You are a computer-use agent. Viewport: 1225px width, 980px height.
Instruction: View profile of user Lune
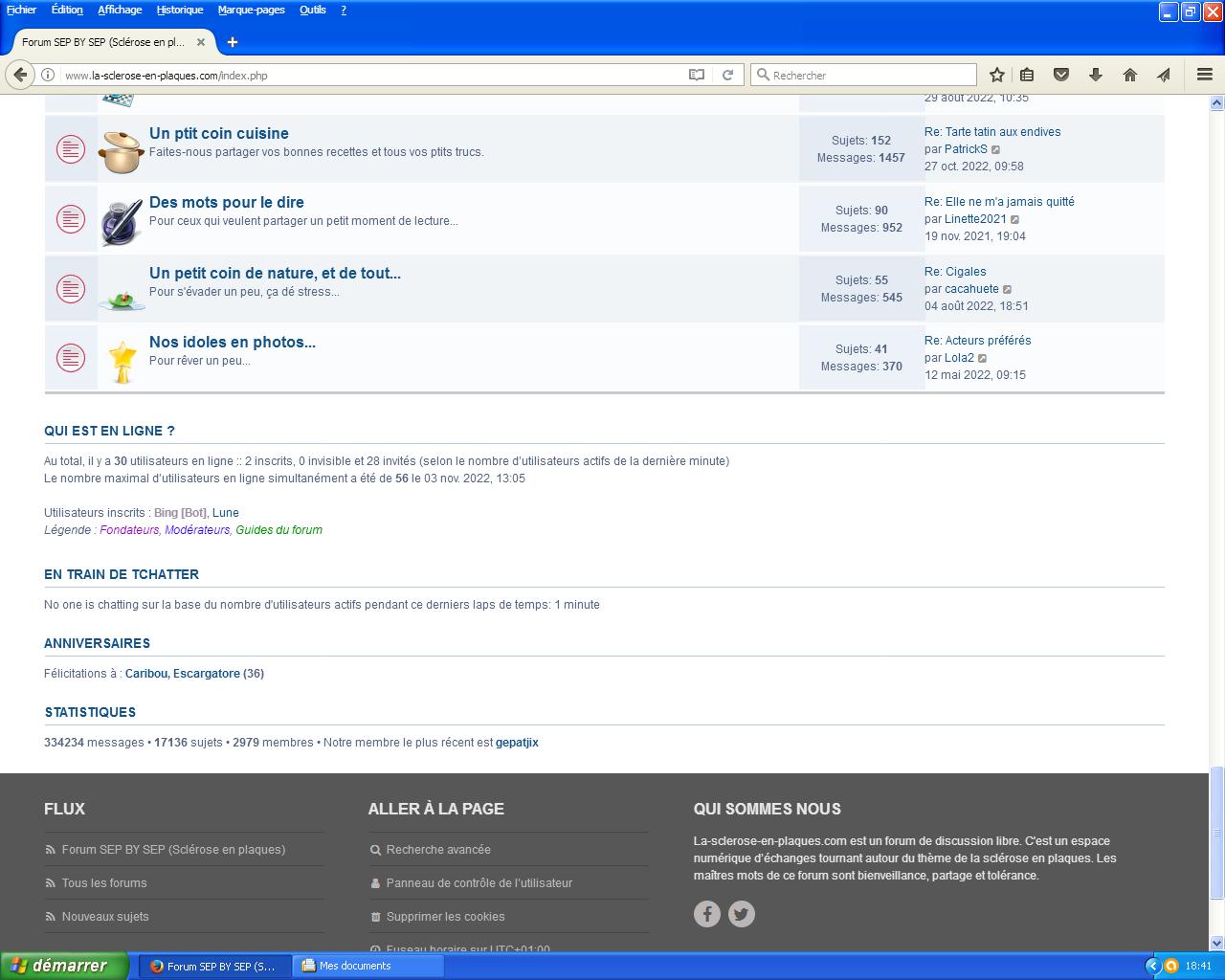click(x=226, y=513)
